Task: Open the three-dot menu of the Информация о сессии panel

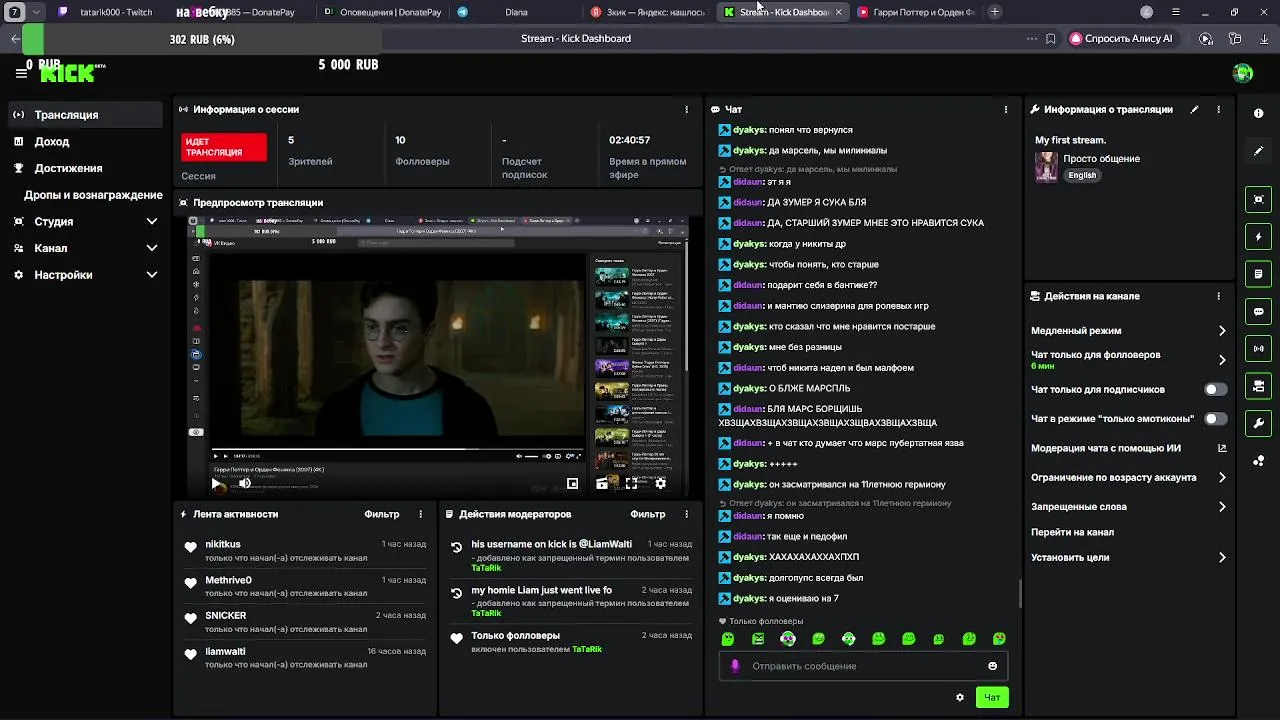Action: pyautogui.click(x=686, y=109)
